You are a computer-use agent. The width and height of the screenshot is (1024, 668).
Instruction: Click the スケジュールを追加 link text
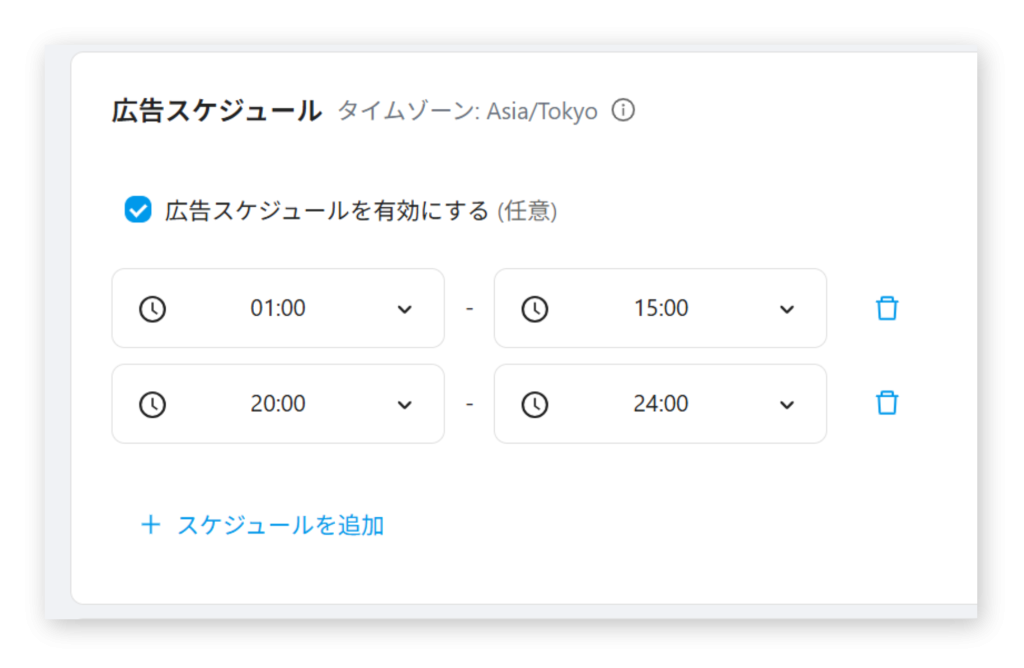tap(281, 525)
